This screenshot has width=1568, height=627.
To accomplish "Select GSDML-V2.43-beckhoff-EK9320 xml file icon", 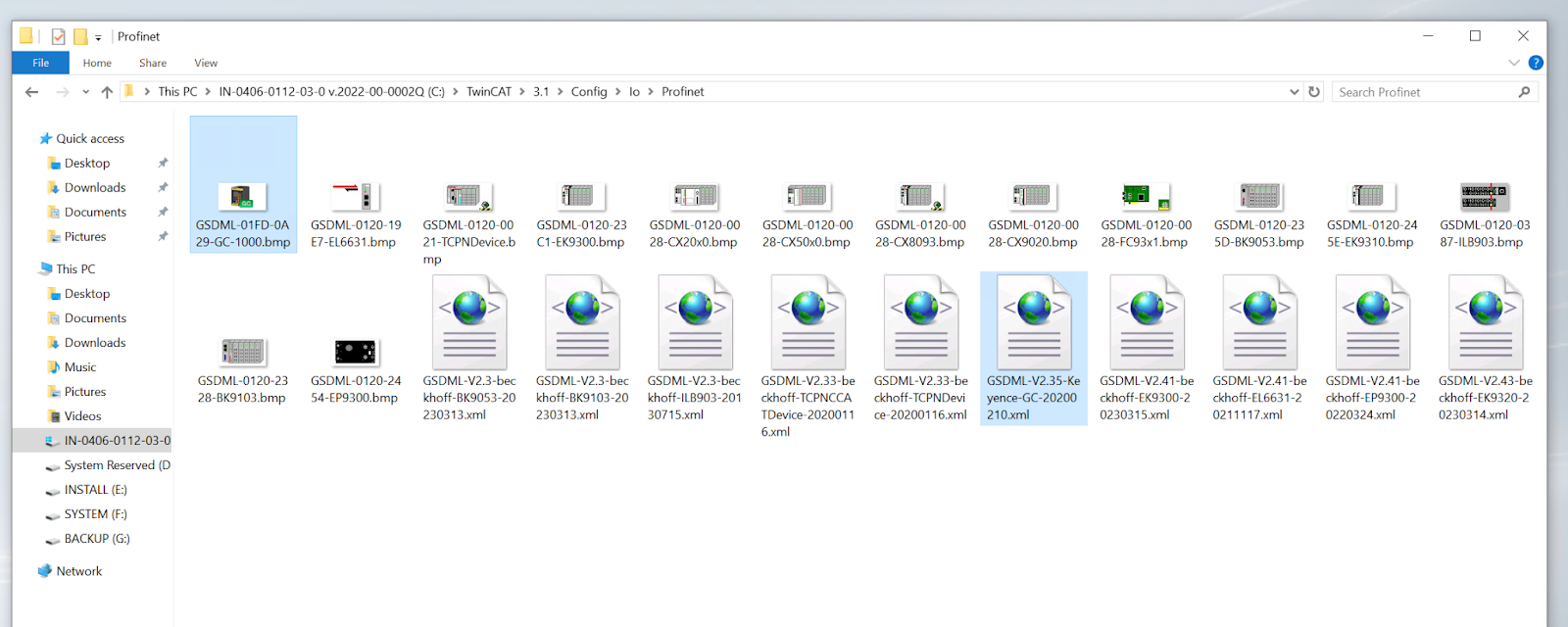I will pyautogui.click(x=1486, y=322).
